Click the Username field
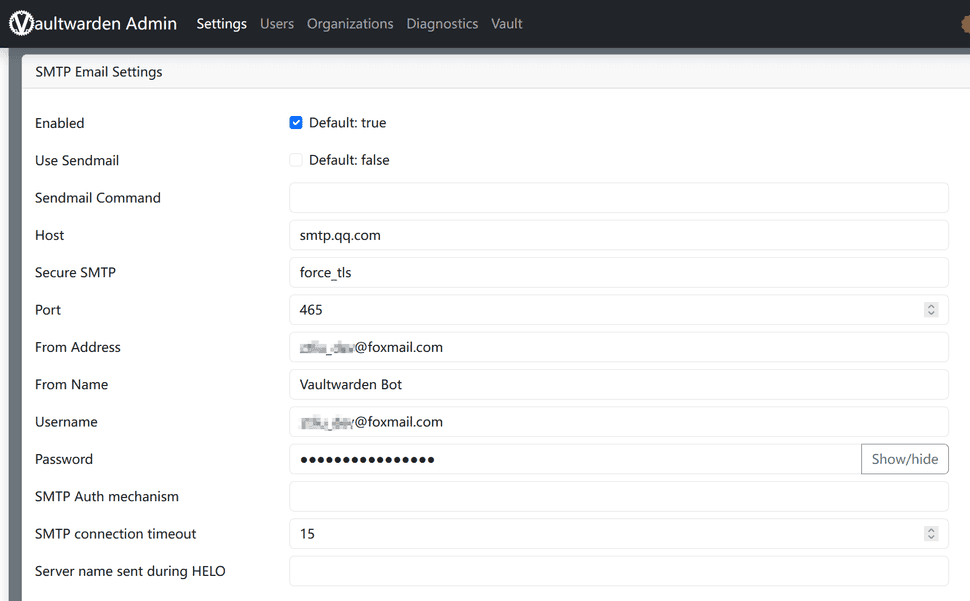970x601 pixels. tap(619, 422)
